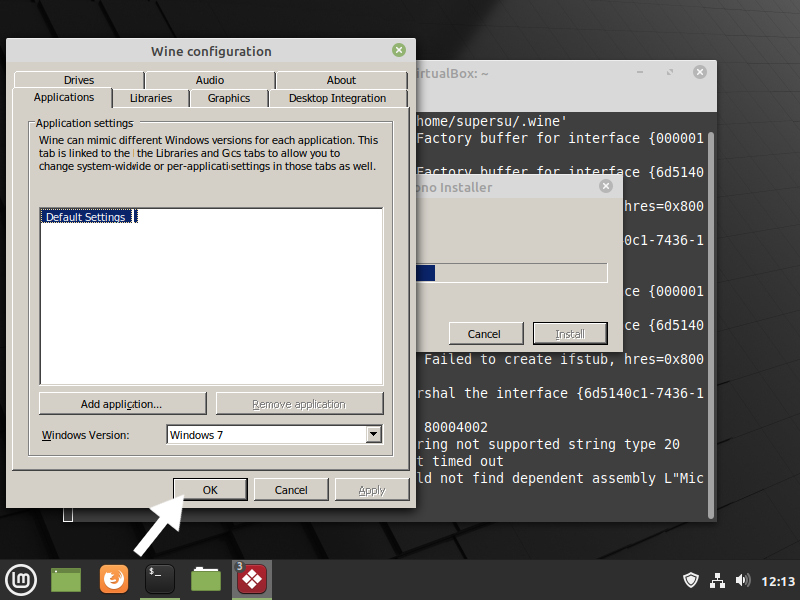The width and height of the screenshot is (800, 600).
Task: Click Install in Mono Installer
Action: coord(570,334)
